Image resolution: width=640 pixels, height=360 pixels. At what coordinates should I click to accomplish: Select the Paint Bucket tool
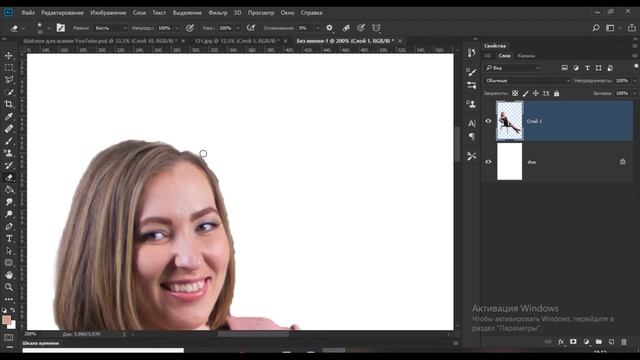(x=9, y=190)
